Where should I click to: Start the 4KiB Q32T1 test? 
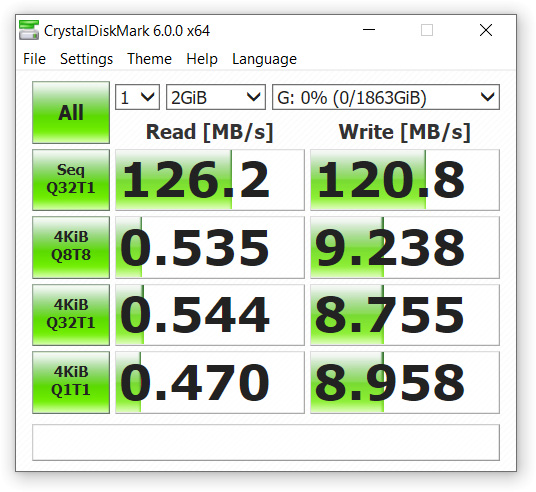pyautogui.click(x=71, y=315)
